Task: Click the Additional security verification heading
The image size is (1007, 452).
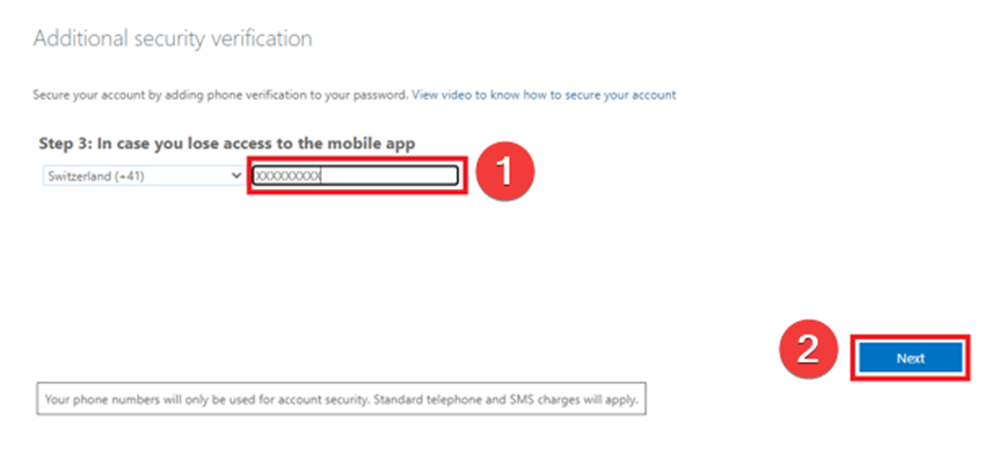Action: click(172, 39)
